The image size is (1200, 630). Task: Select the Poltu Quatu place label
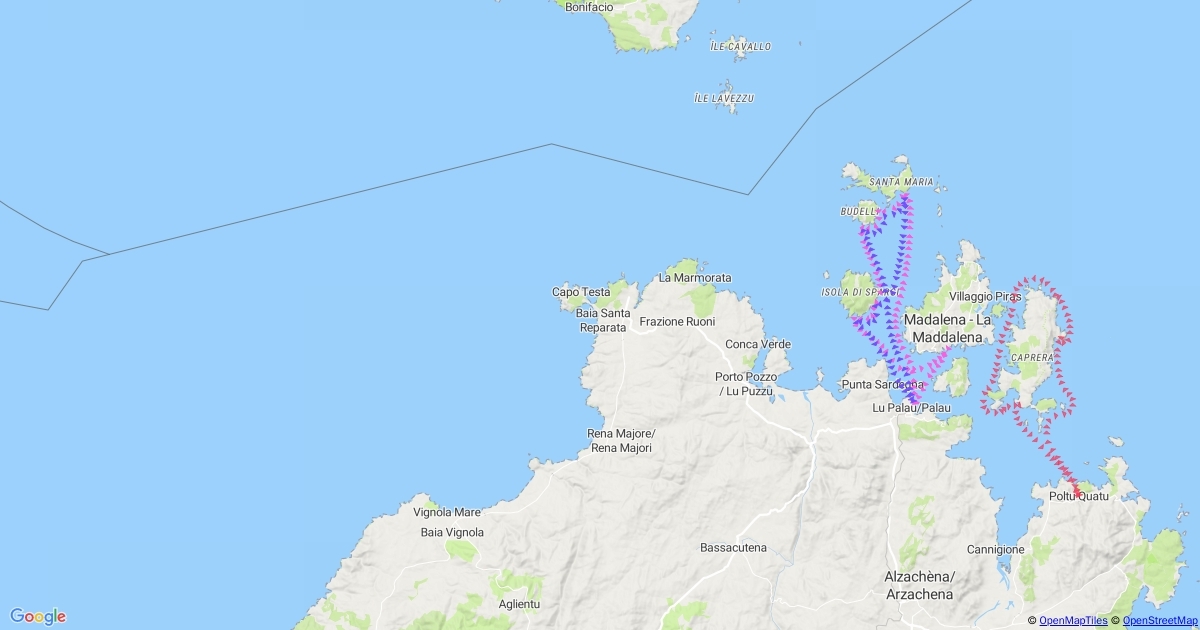coord(1079,496)
